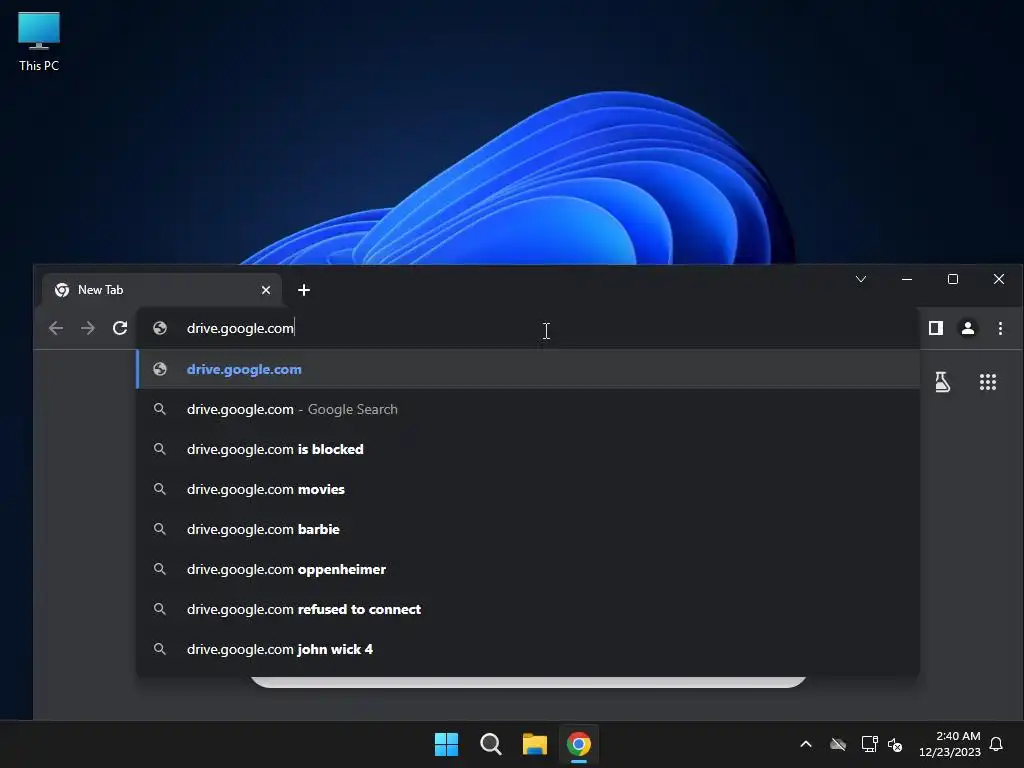Click Google Chrome taskbar icon

(579, 744)
